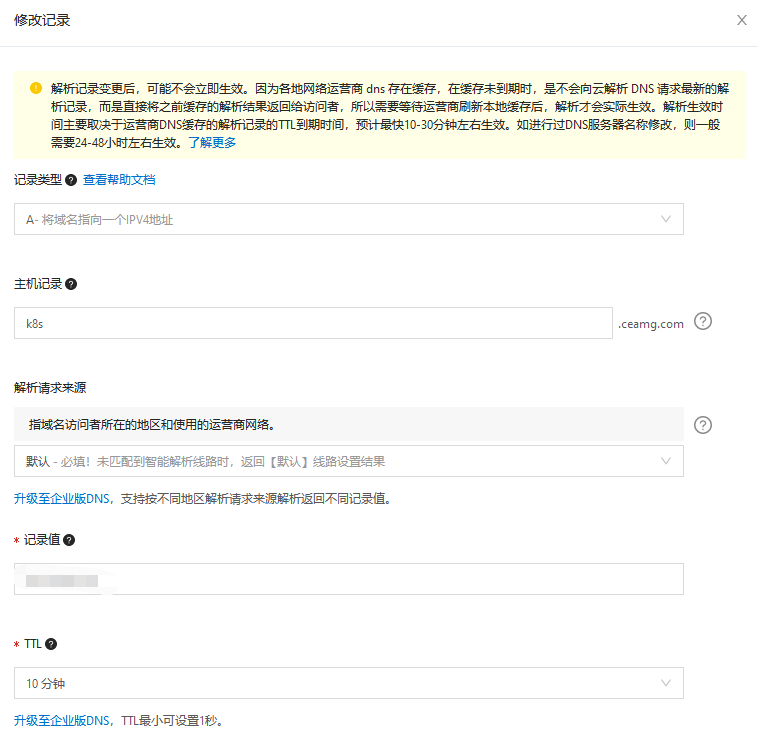Screen dimensions: 758x754
Task: Click the chevron arrow of TTL dropdown
Action: coord(666,683)
